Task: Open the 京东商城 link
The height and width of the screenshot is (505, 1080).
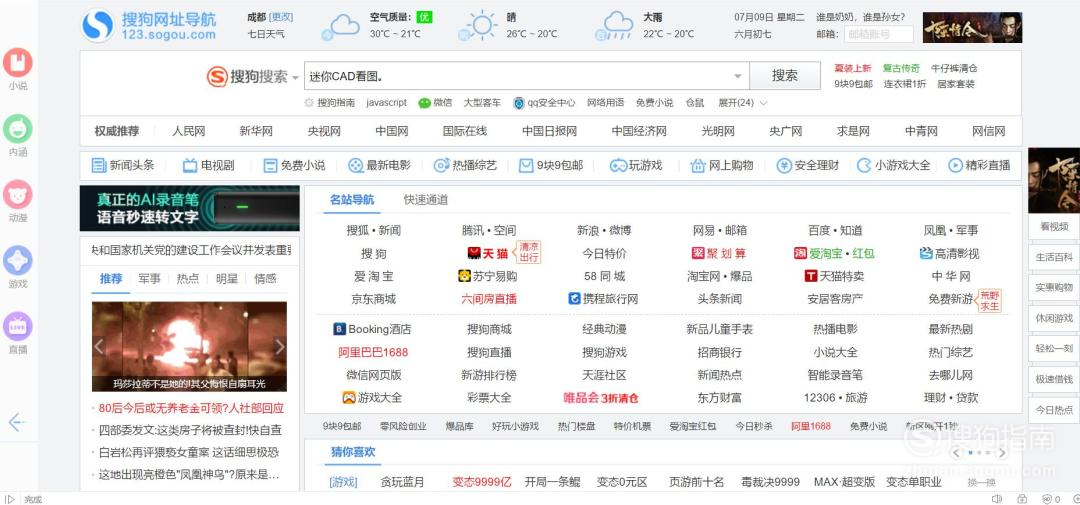Action: [x=373, y=299]
